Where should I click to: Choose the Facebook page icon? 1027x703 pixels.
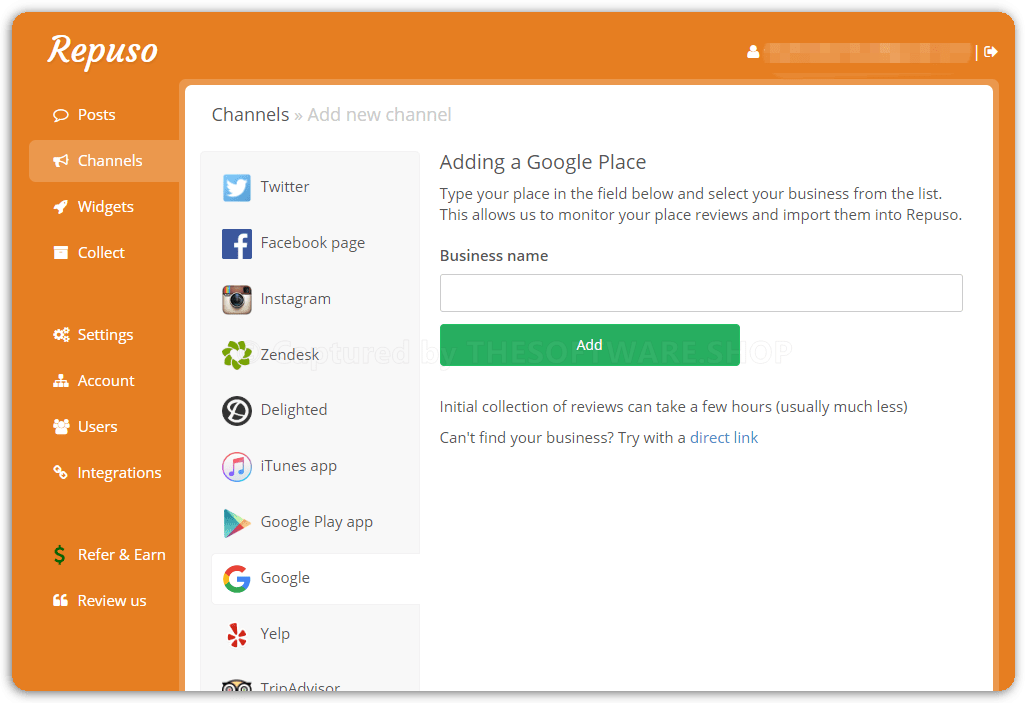[x=237, y=243]
